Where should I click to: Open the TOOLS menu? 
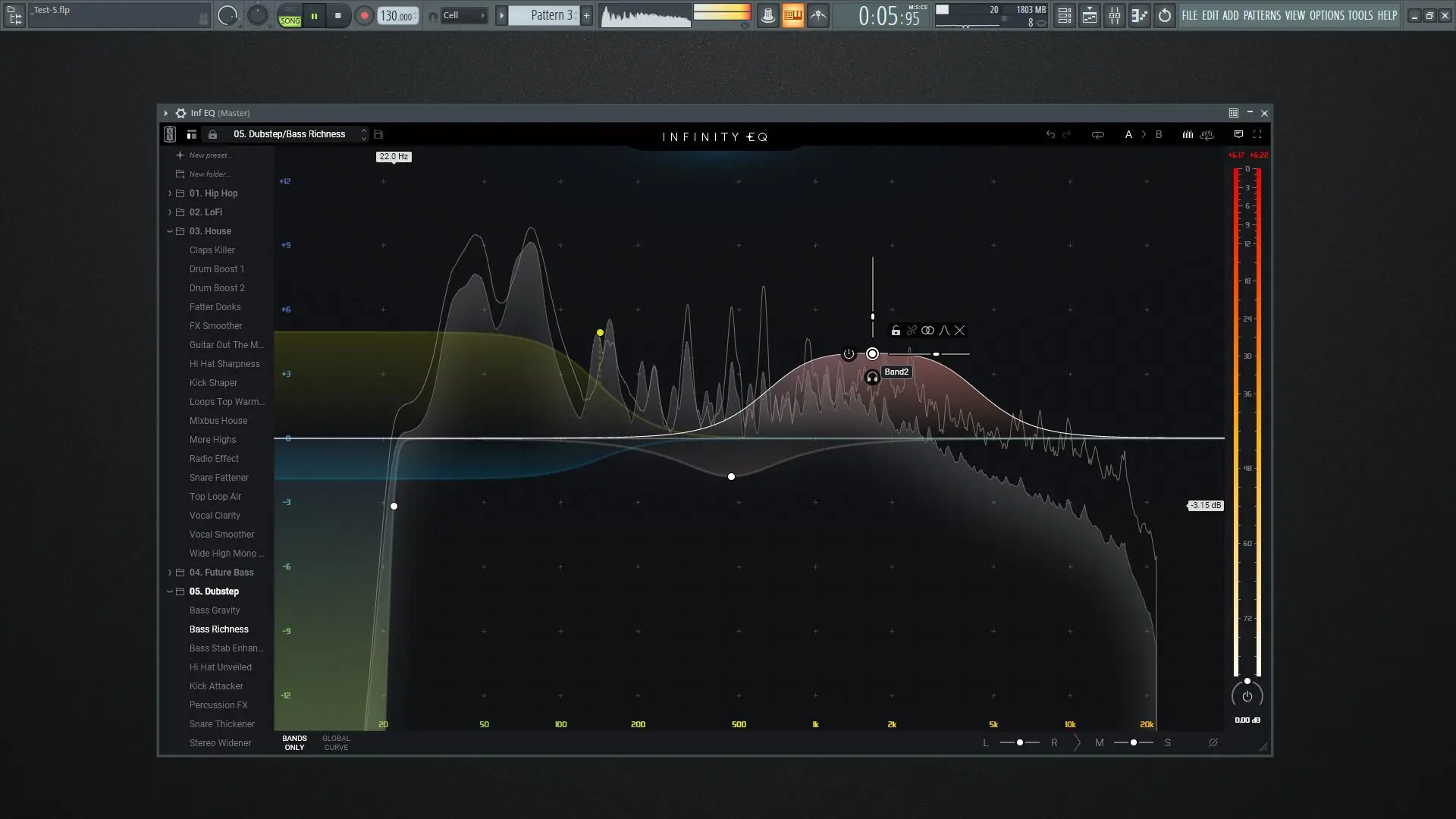point(1360,15)
